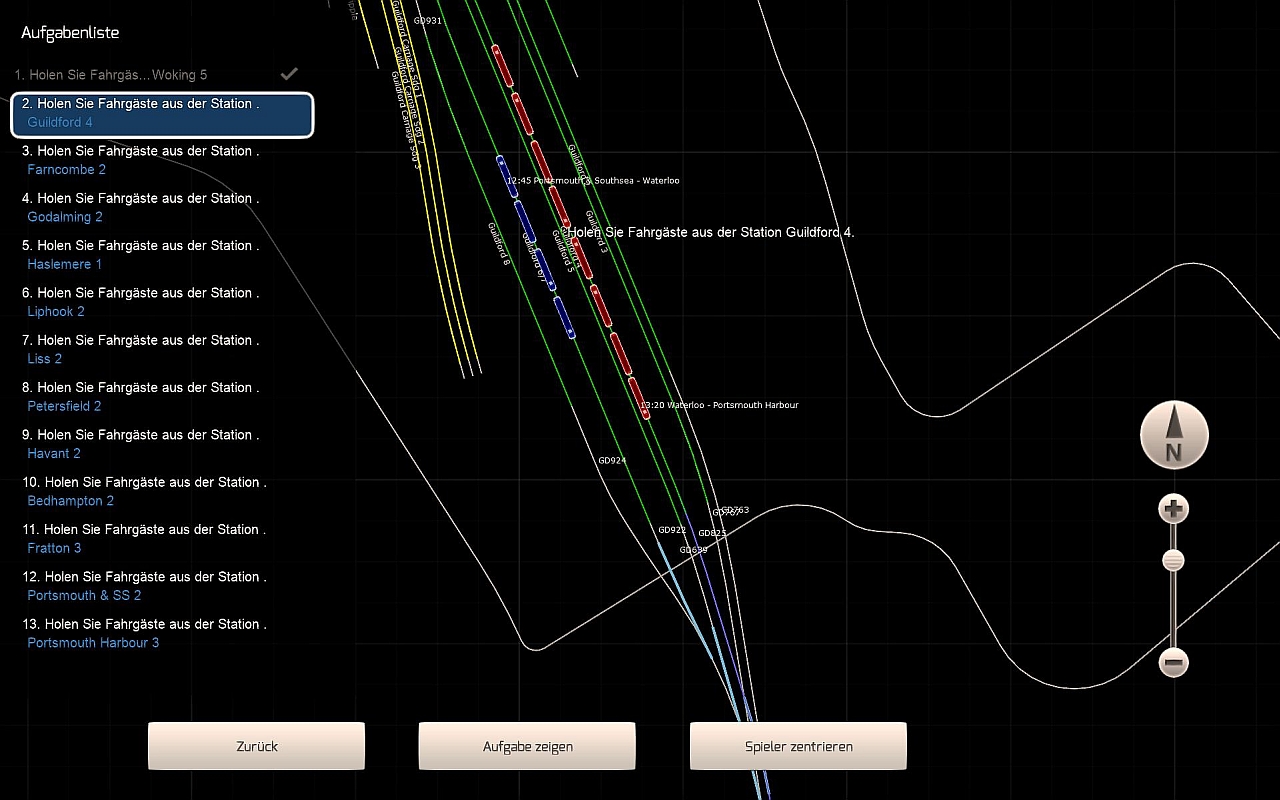The image size is (1280, 800).
Task: Click the Fratton 3 station link
Action: pos(55,548)
